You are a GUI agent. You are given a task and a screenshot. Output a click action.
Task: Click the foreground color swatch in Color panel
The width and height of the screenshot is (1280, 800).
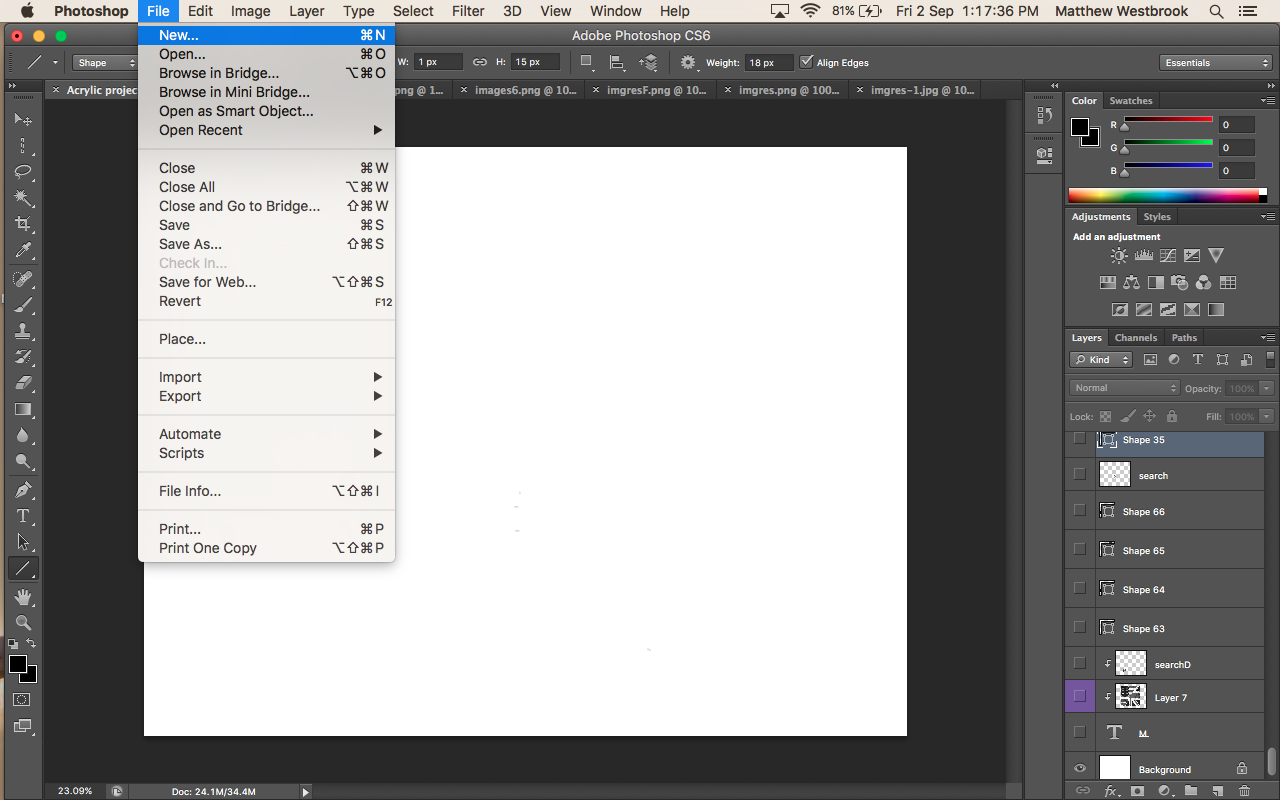1080,127
